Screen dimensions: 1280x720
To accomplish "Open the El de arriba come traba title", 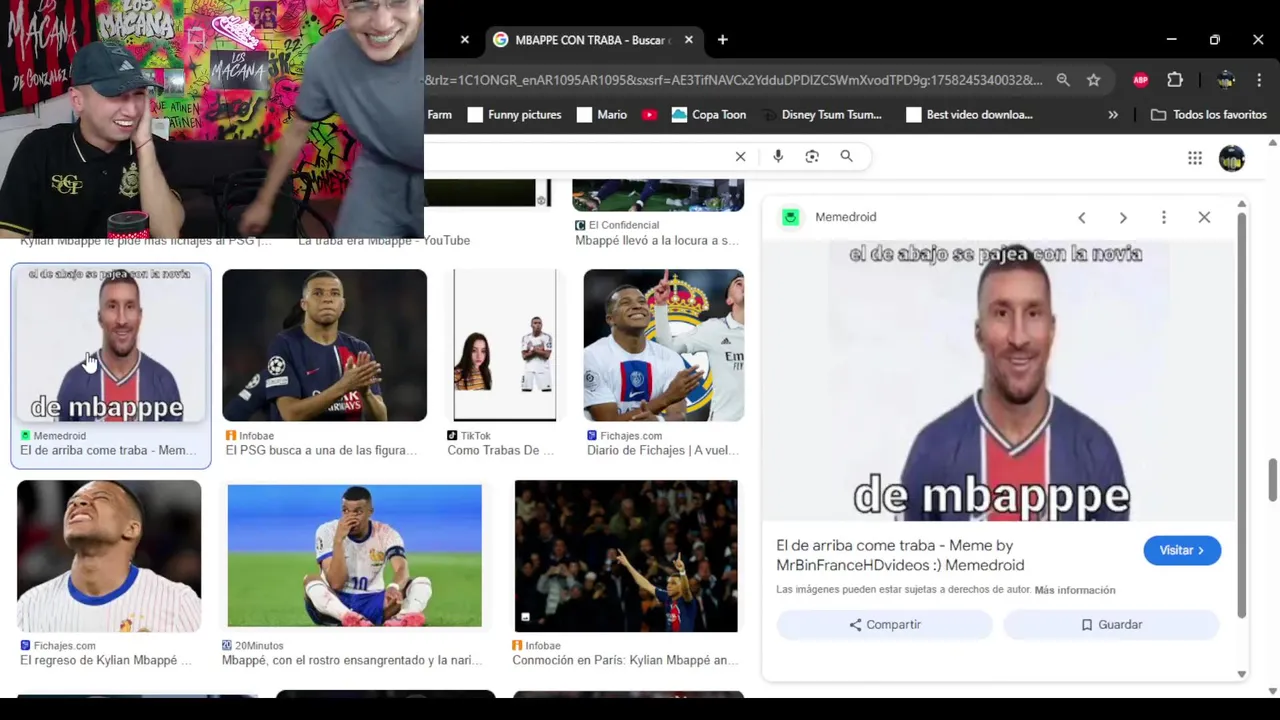I will point(900,555).
